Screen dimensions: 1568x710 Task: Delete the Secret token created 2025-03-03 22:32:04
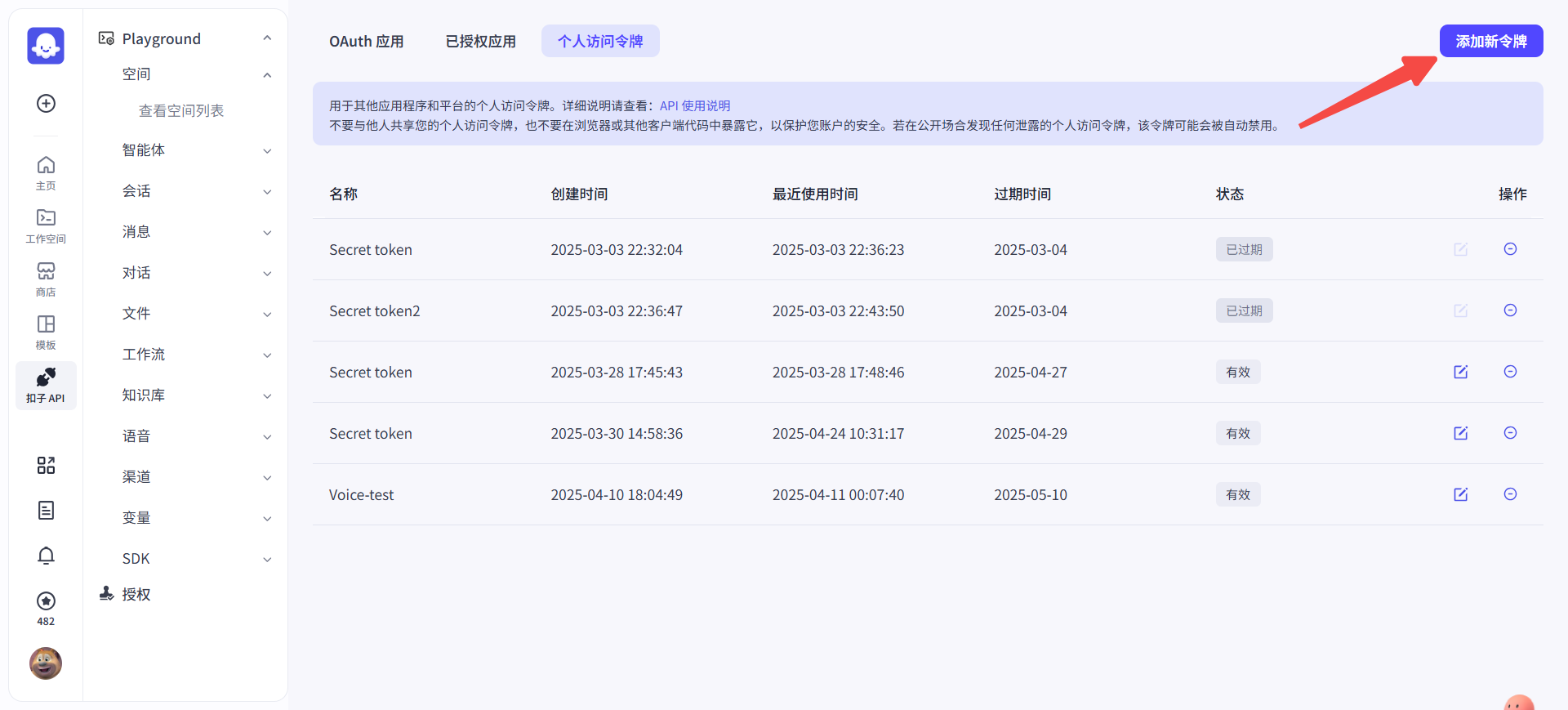click(x=1511, y=249)
